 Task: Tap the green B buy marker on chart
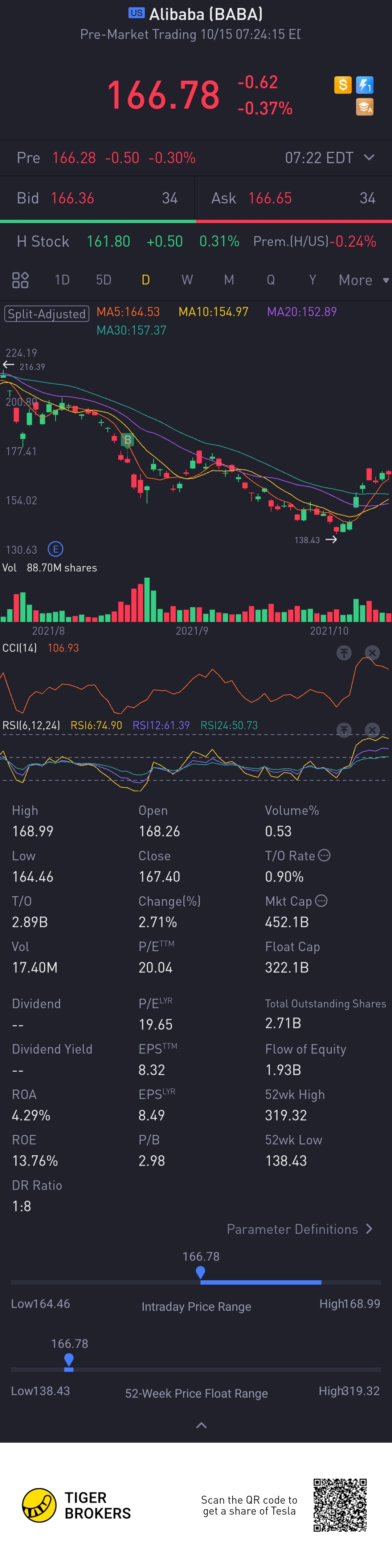coord(127,440)
